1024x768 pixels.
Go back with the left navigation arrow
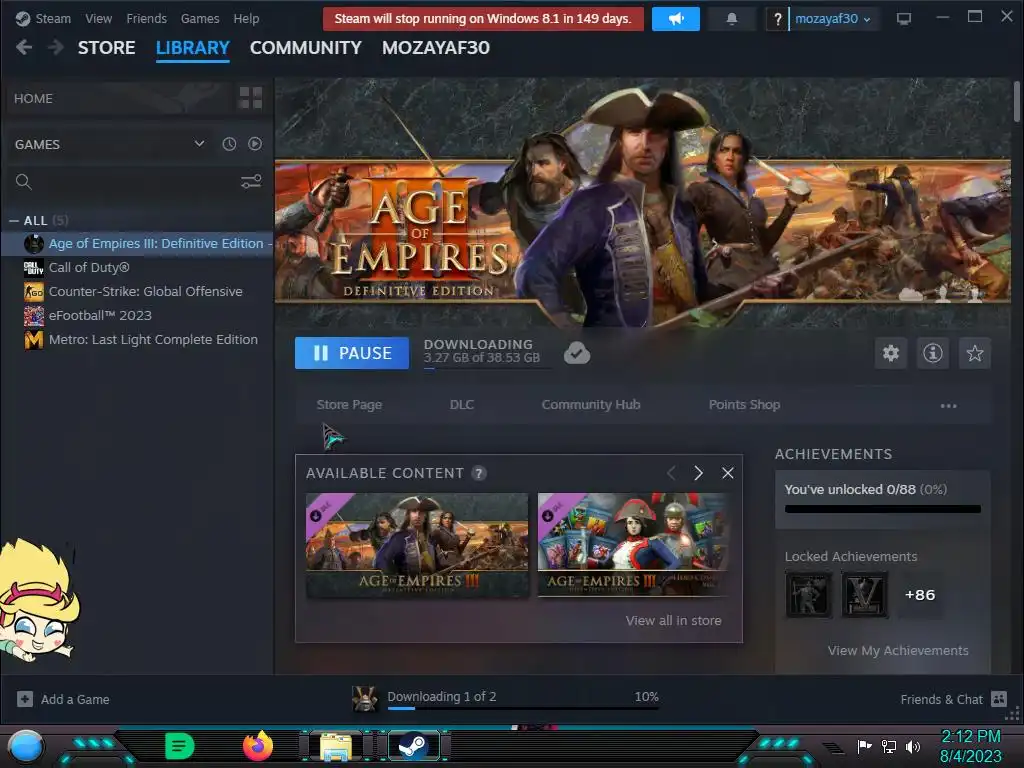point(24,47)
